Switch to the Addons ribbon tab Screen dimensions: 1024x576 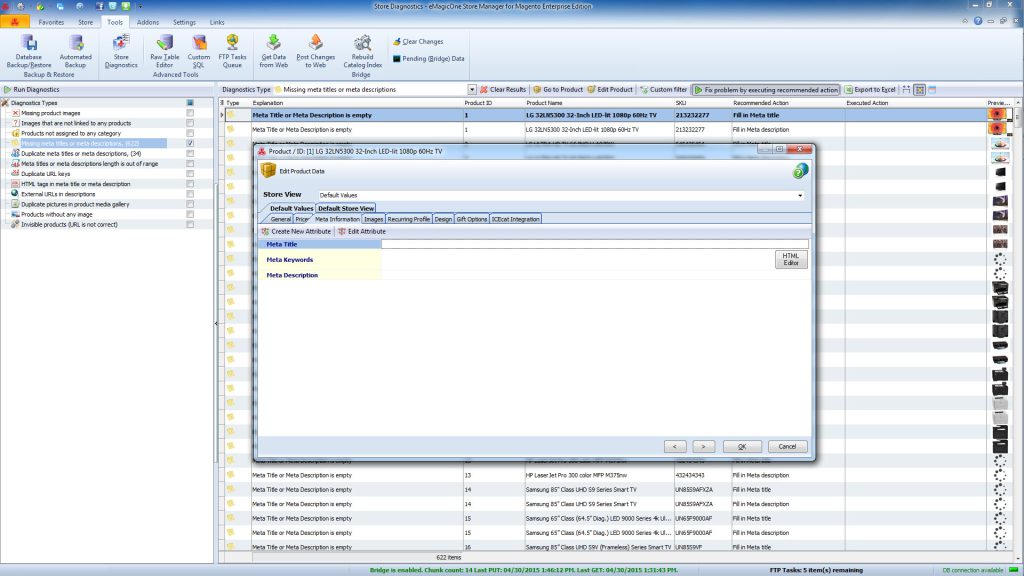coord(147,21)
